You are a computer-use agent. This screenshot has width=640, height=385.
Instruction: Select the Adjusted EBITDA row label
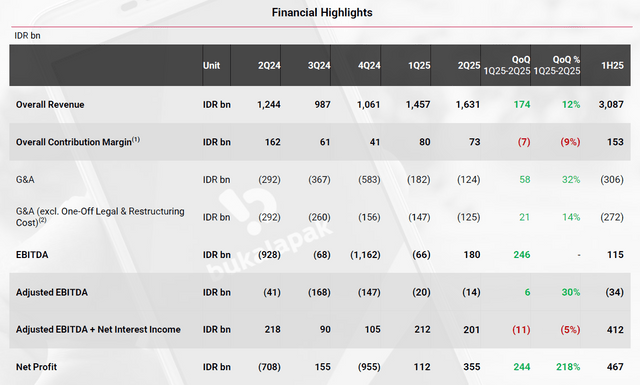pos(52,292)
